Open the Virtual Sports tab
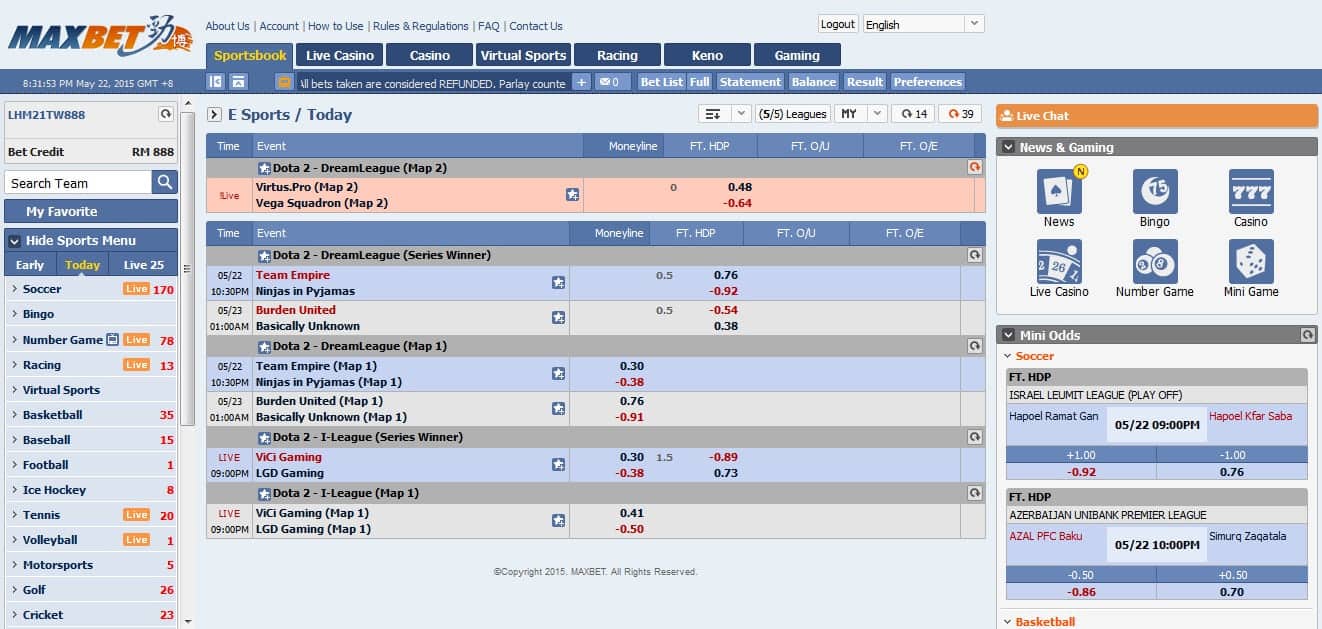Image resolution: width=1322 pixels, height=629 pixels. coord(523,55)
